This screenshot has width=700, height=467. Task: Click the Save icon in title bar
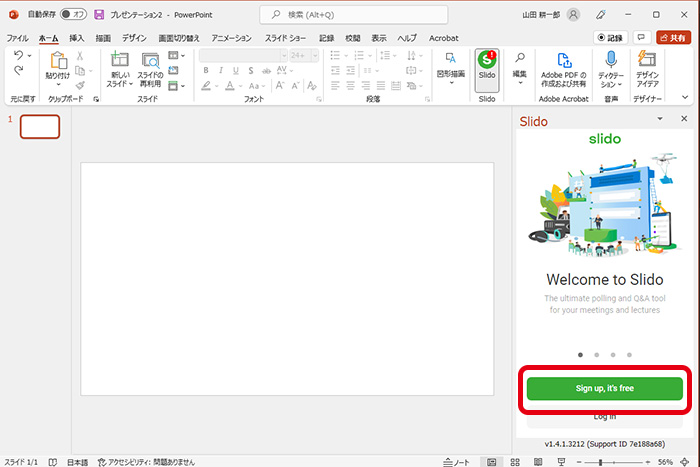pyautogui.click(x=99, y=15)
